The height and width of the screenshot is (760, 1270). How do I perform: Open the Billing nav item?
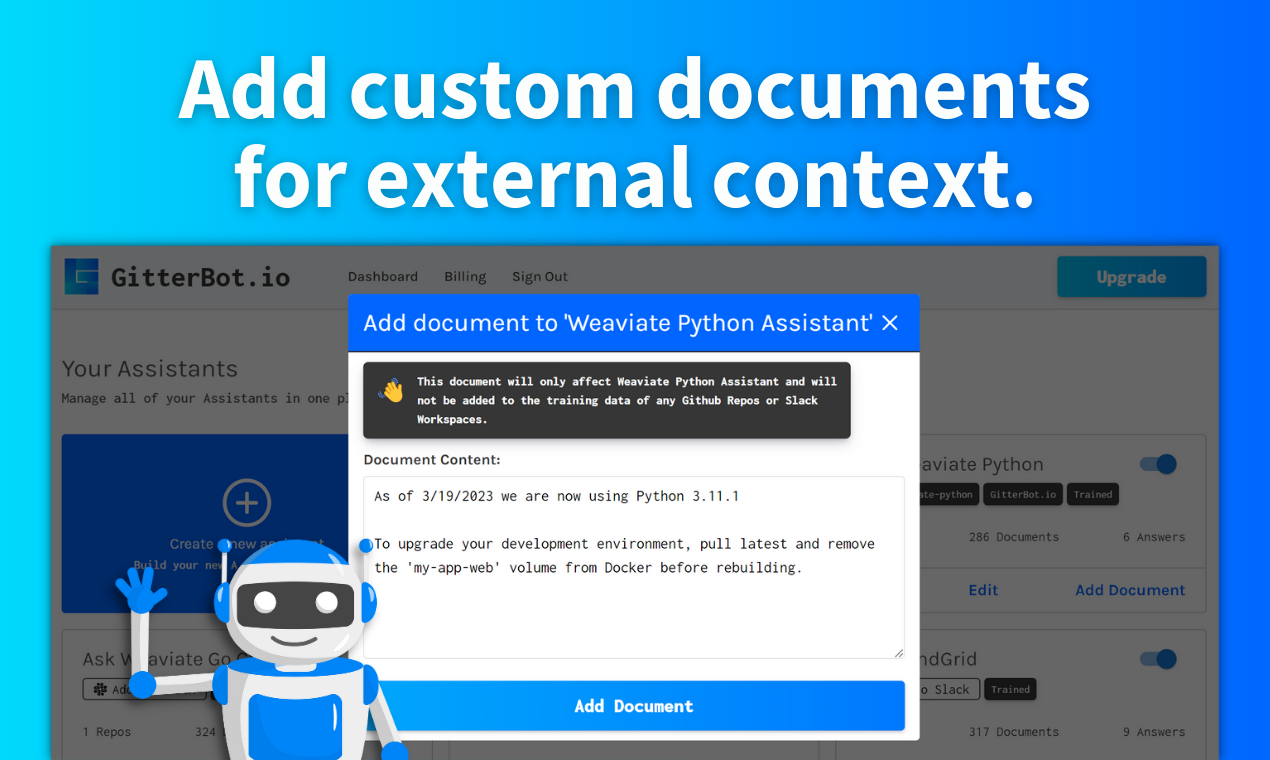pyautogui.click(x=465, y=276)
